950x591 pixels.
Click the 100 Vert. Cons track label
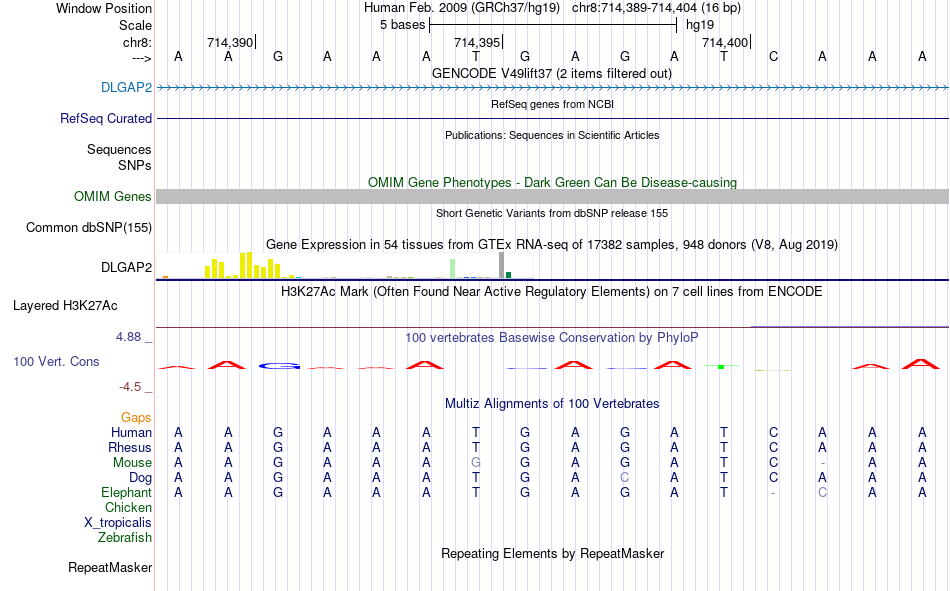[x=56, y=361]
